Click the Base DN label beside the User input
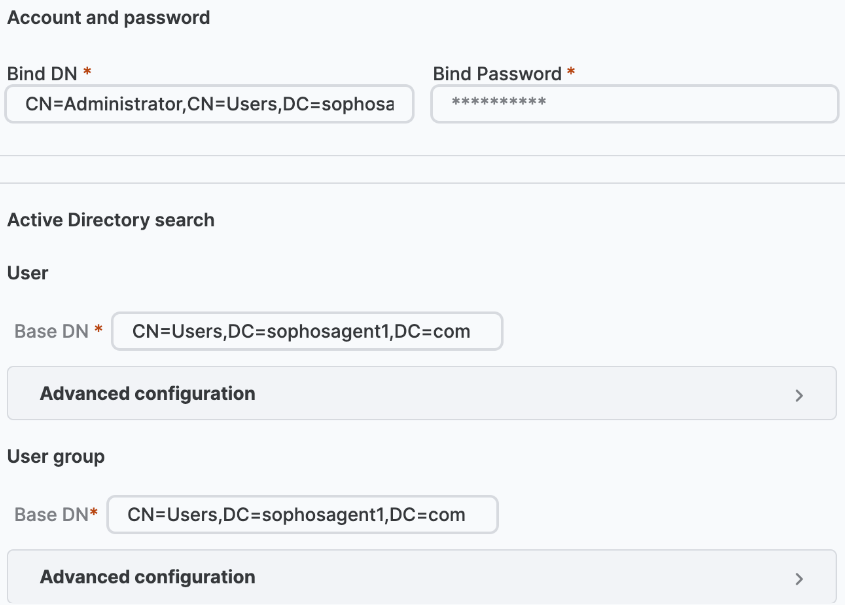 pyautogui.click(x=49, y=331)
